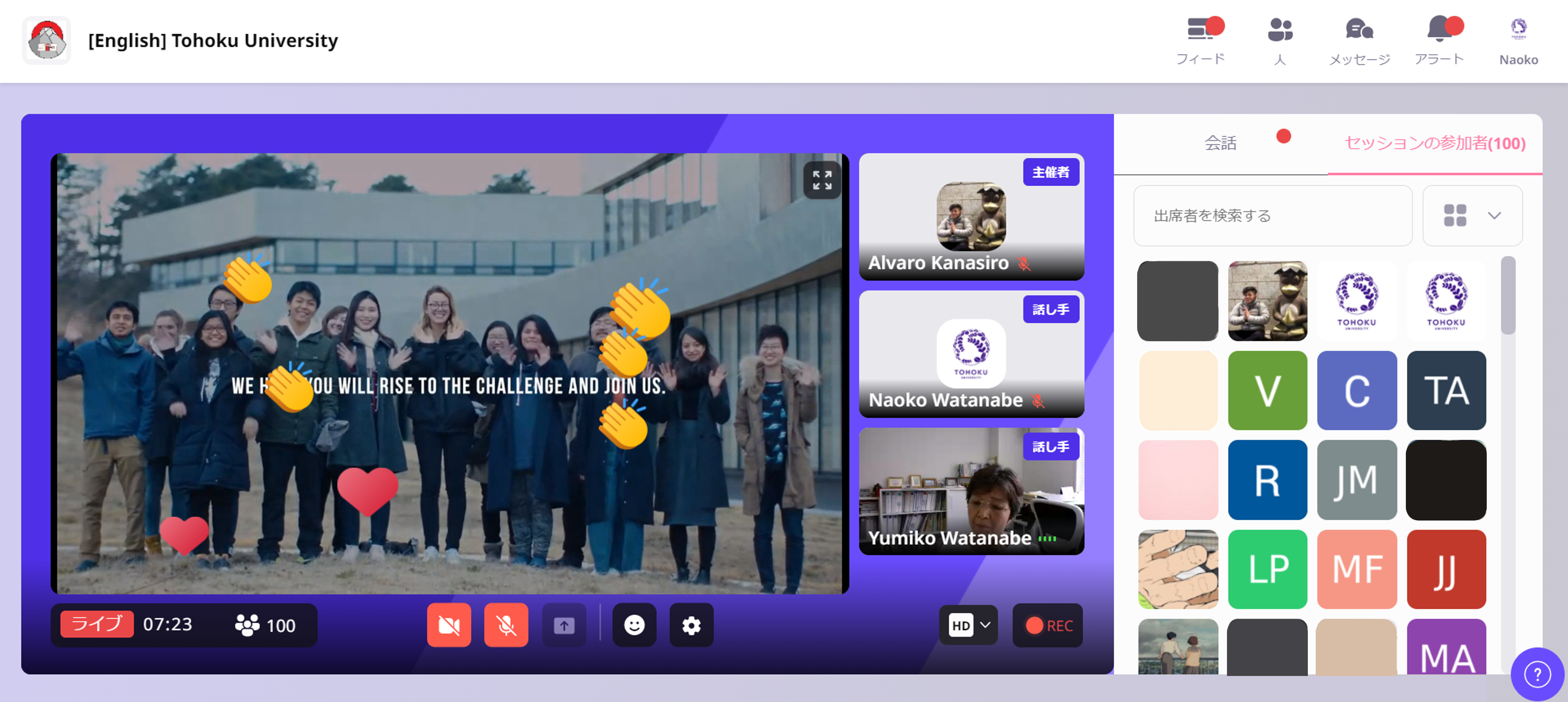This screenshot has height=702, width=1568.
Task: Select the cream blank avatar
Action: click(x=1178, y=390)
